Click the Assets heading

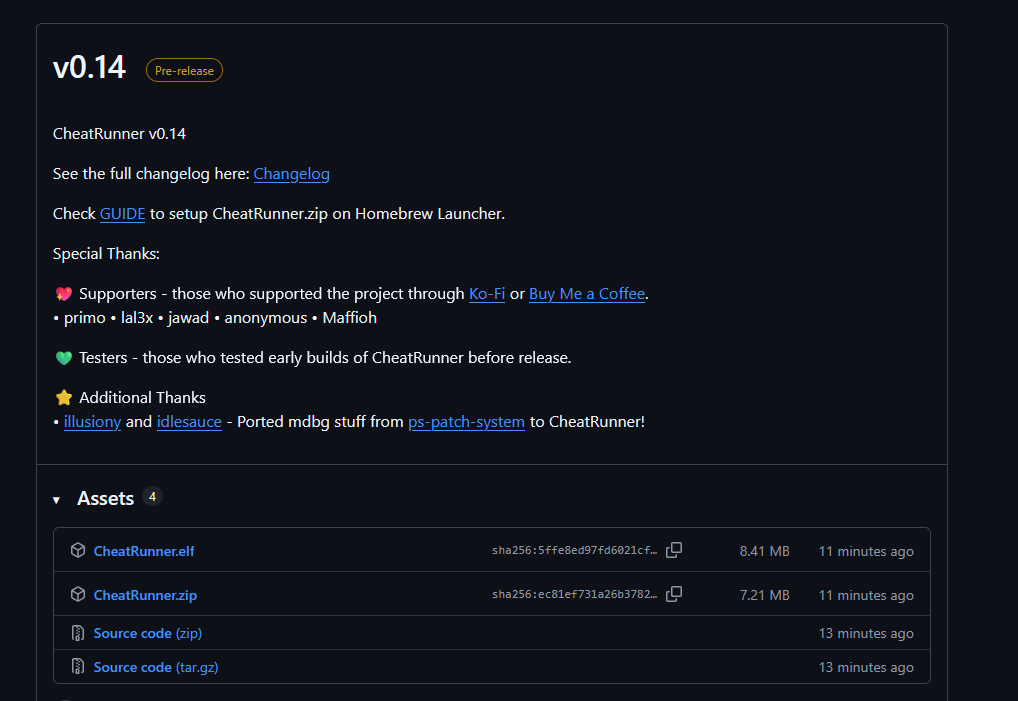[x=105, y=498]
